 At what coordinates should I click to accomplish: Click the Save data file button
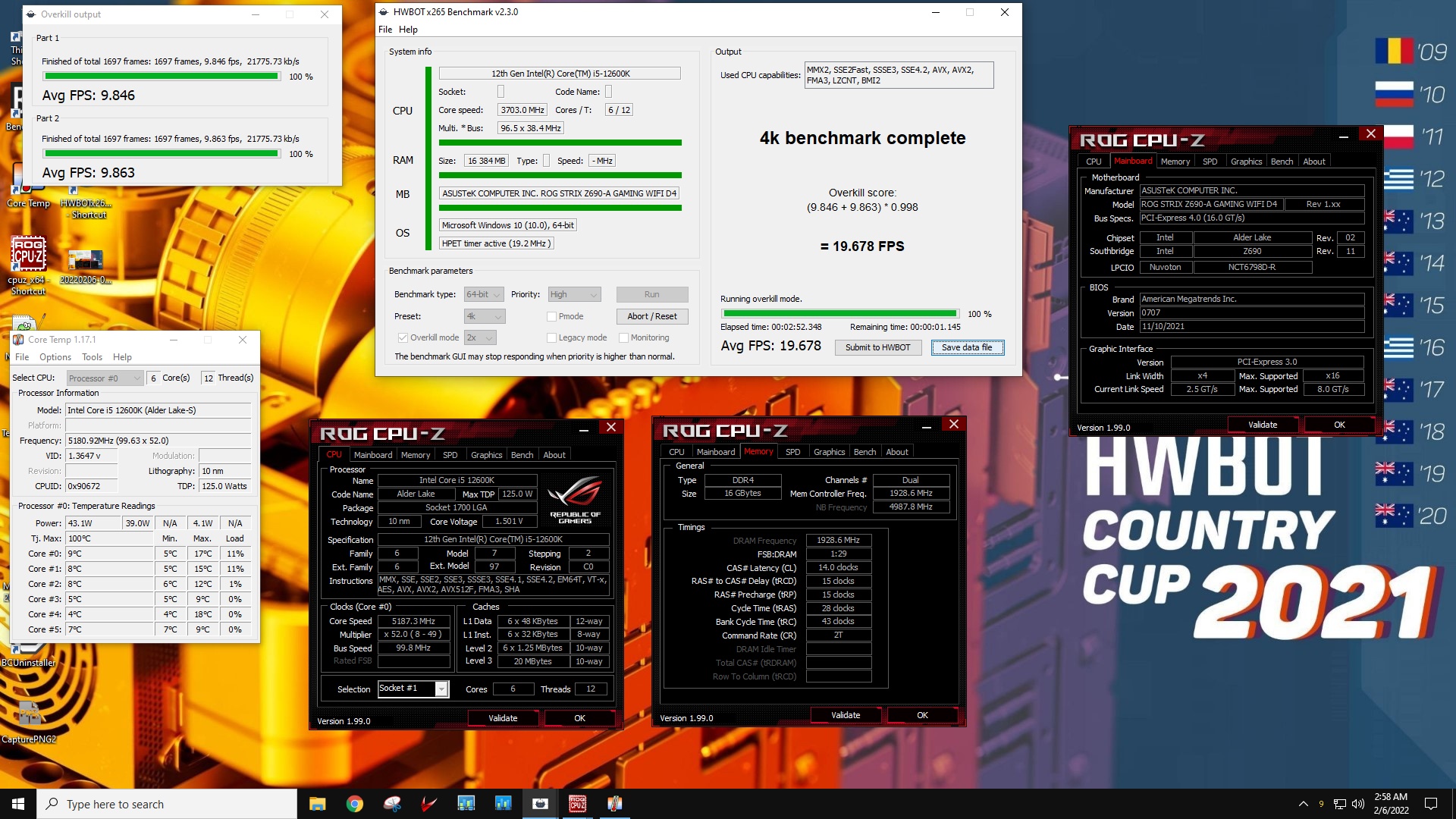pyautogui.click(x=967, y=347)
